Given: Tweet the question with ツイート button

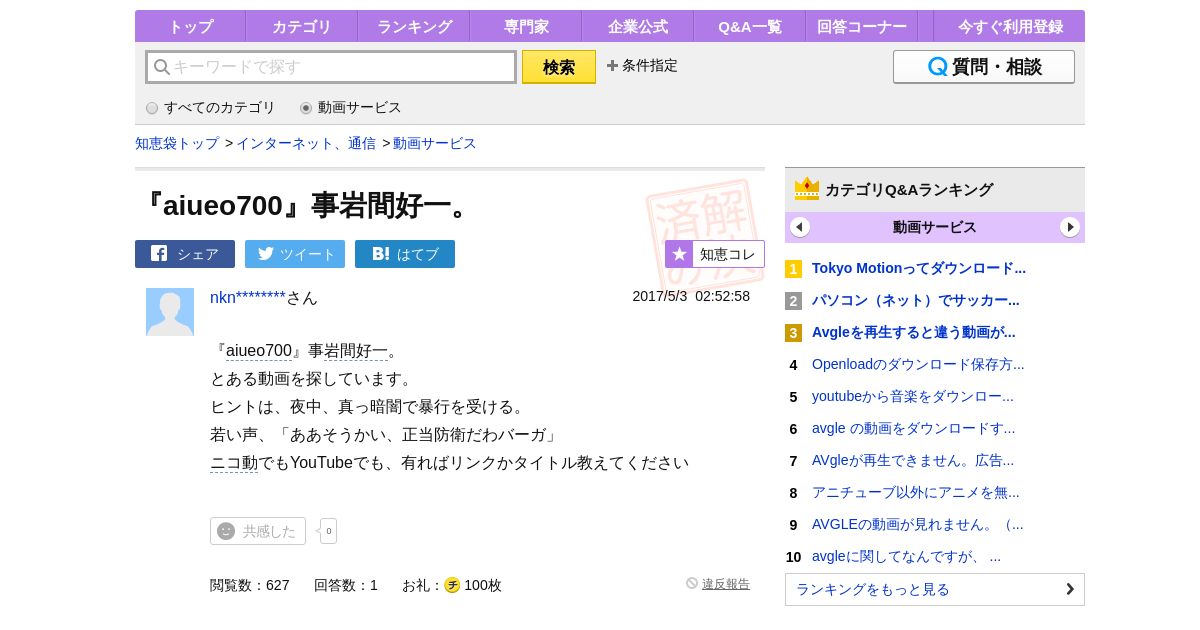Looking at the screenshot, I should (x=295, y=254).
